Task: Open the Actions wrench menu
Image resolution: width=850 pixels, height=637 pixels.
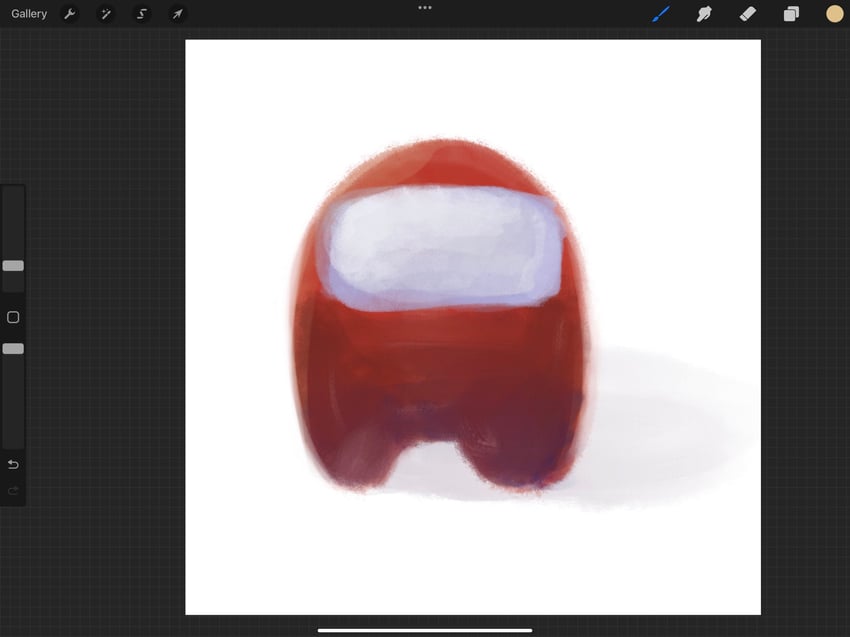Action: tap(69, 14)
